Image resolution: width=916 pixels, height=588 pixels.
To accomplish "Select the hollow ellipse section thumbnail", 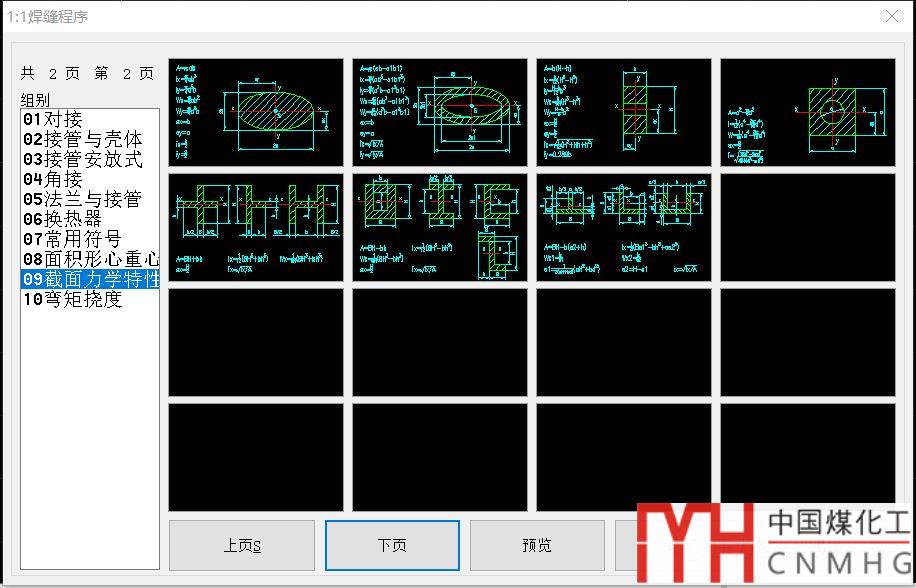I will point(440,112).
